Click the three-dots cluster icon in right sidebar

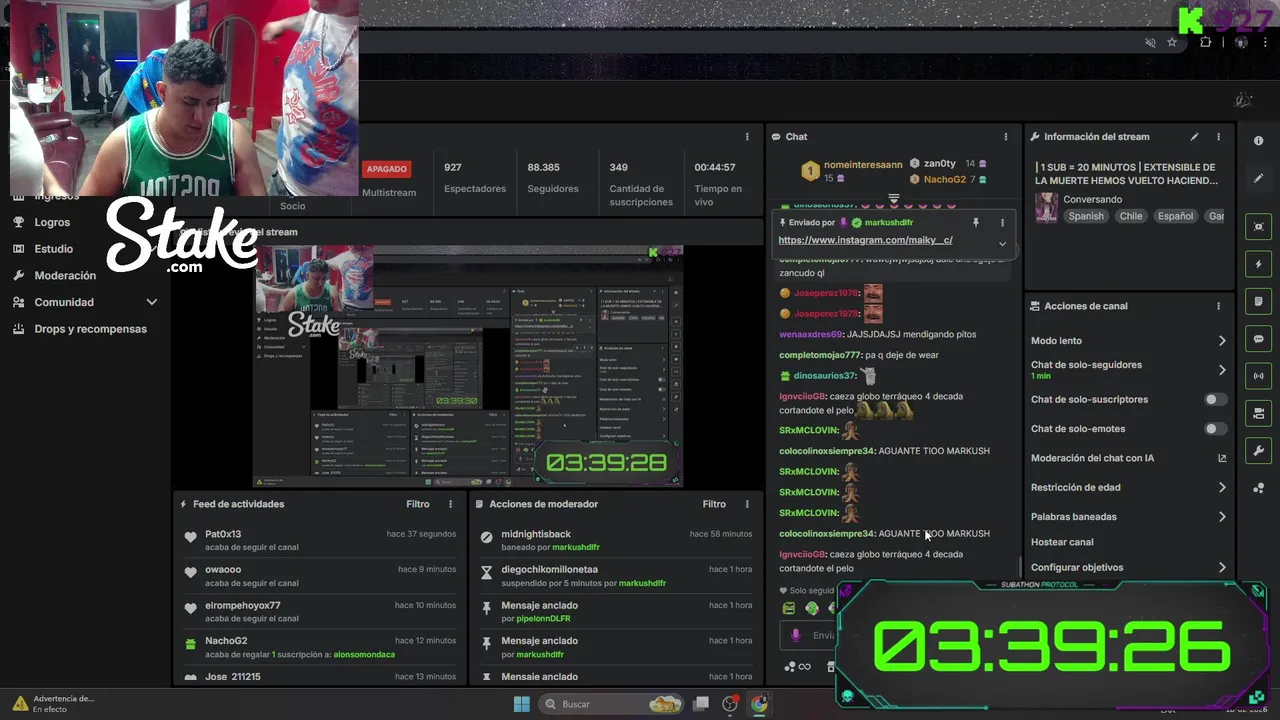[1258, 488]
